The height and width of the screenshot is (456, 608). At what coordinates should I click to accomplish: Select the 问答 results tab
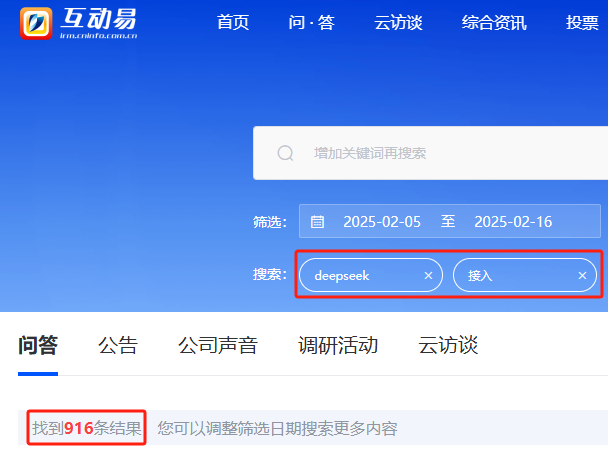click(x=38, y=345)
